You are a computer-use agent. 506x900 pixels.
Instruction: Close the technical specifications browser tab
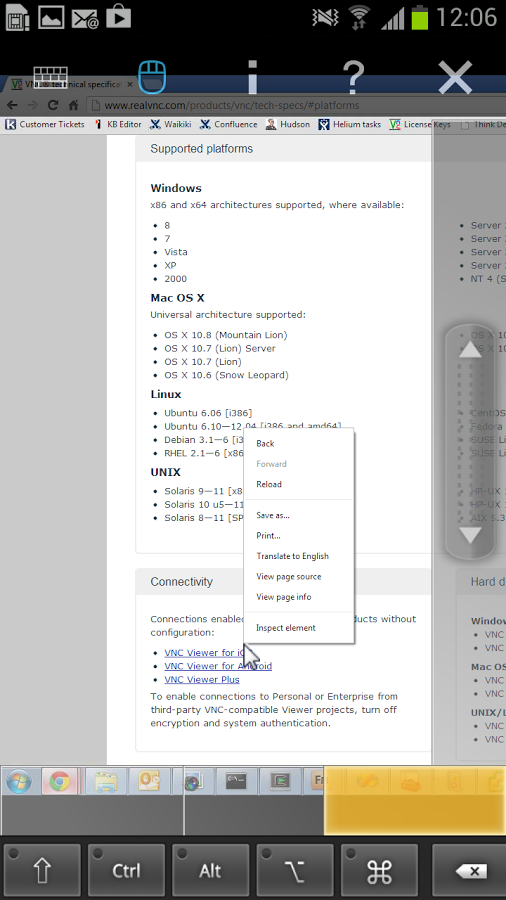(x=130, y=84)
